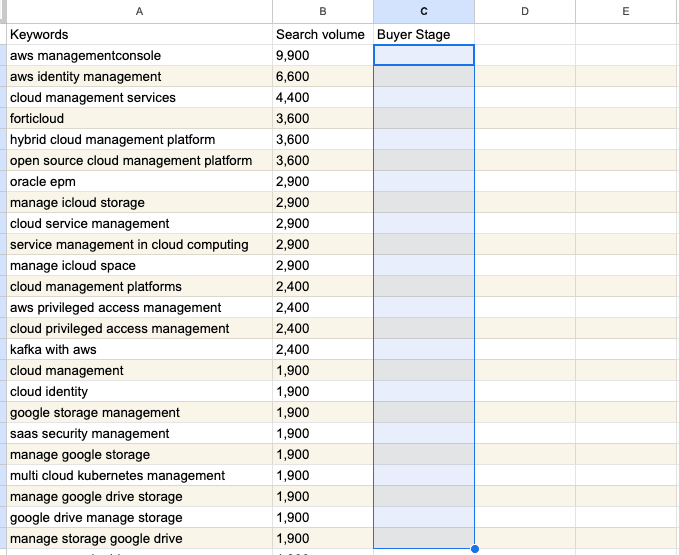Screen dimensions: 679x555
Task: Select the 'manage google storage' cell
Action: tap(139, 455)
